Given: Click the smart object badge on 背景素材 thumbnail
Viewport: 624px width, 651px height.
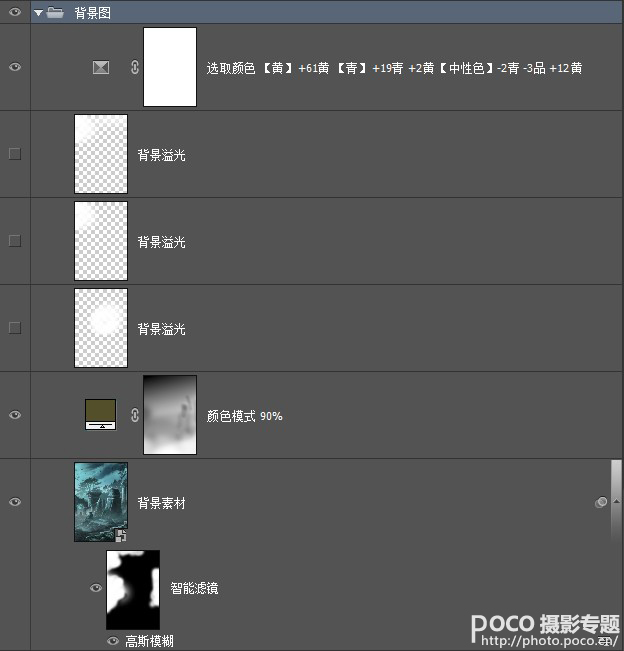Looking at the screenshot, I should coord(121,536).
